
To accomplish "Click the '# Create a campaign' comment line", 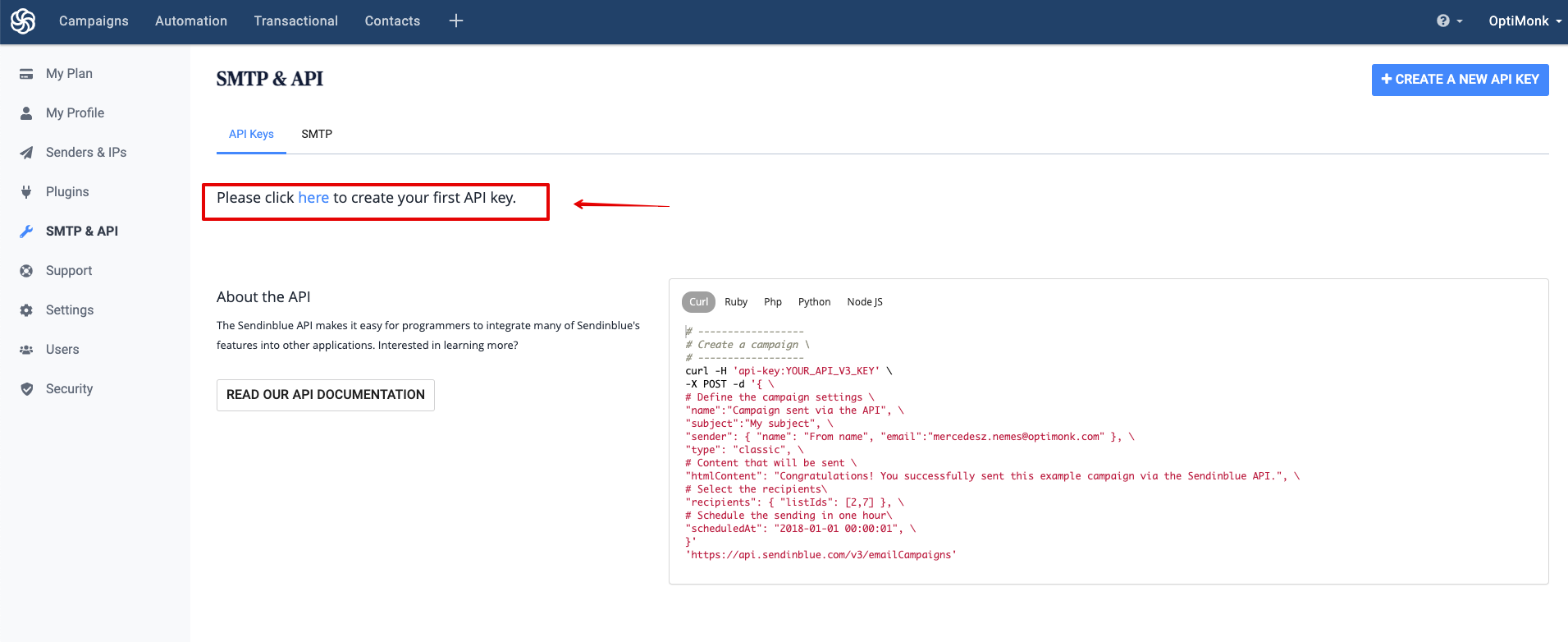I will coord(747,345).
